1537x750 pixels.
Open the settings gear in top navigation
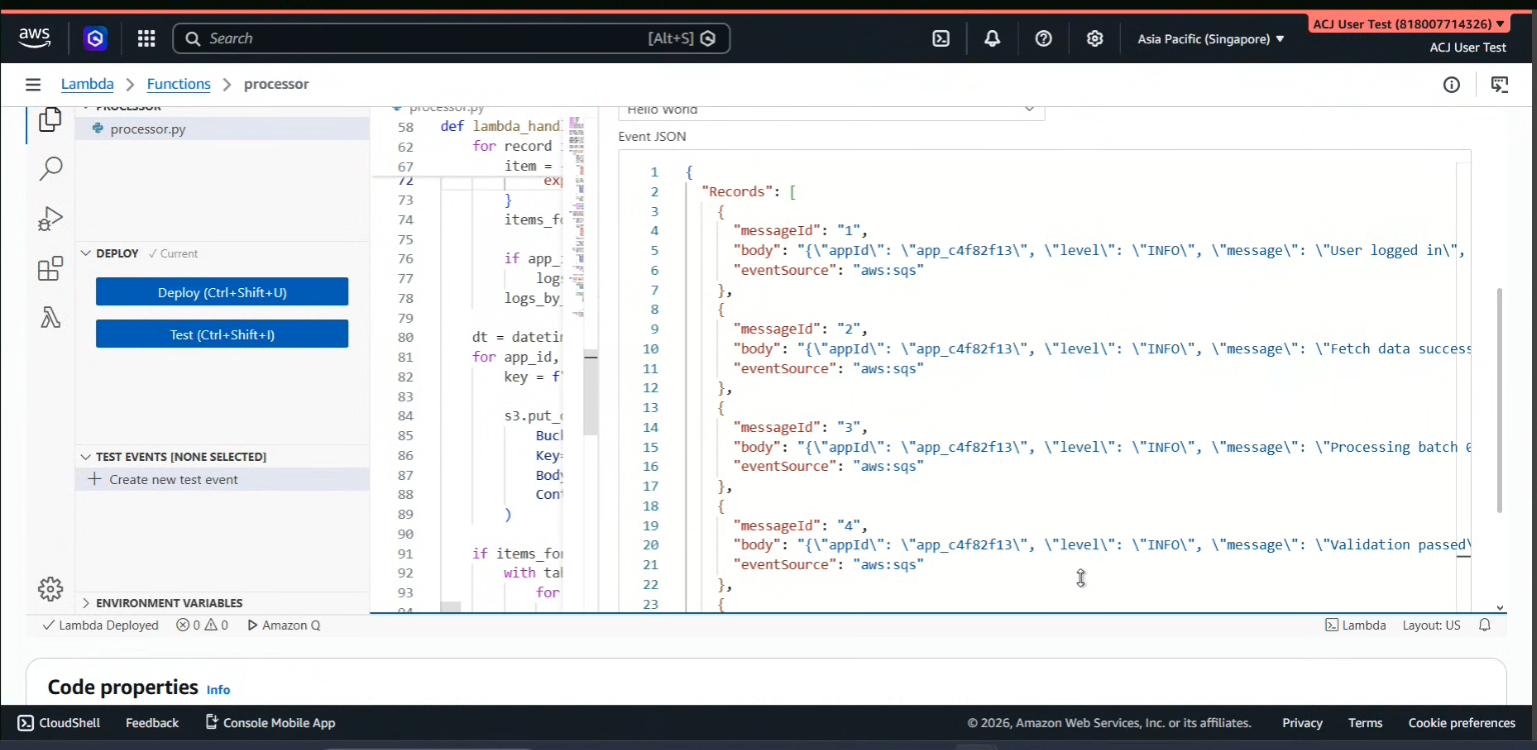(1095, 39)
